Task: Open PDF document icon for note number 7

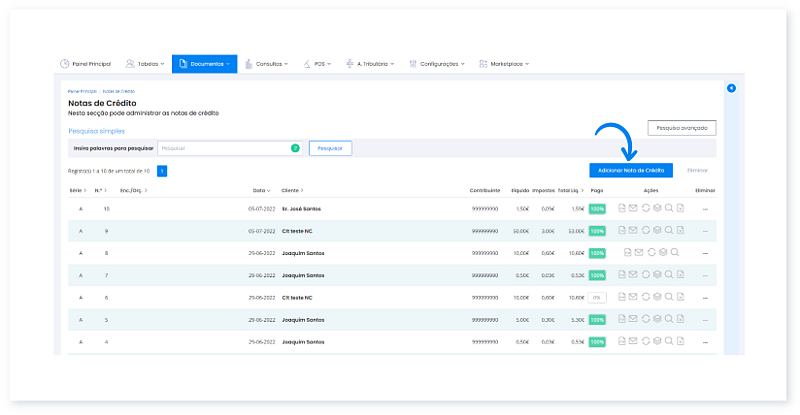Action: point(621,274)
